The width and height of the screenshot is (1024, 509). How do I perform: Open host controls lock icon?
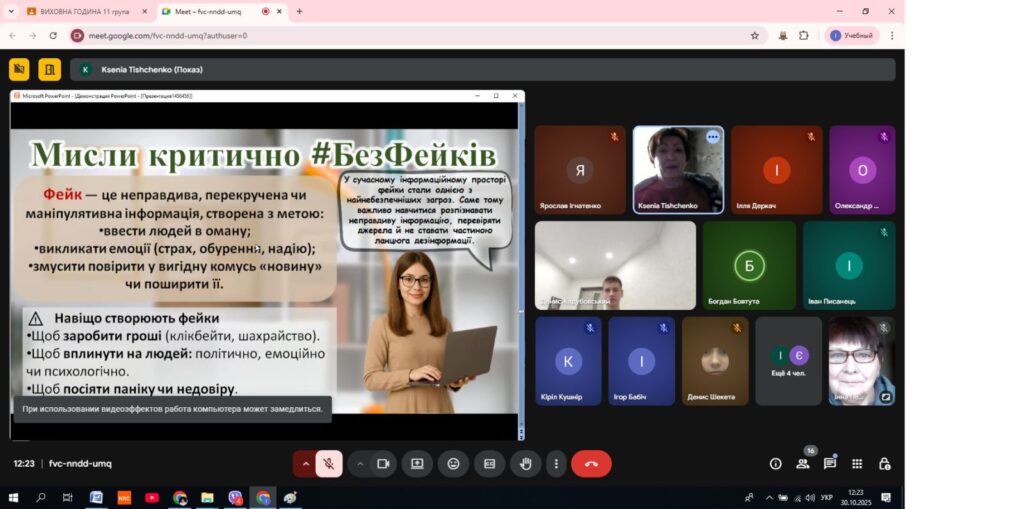(x=884, y=464)
